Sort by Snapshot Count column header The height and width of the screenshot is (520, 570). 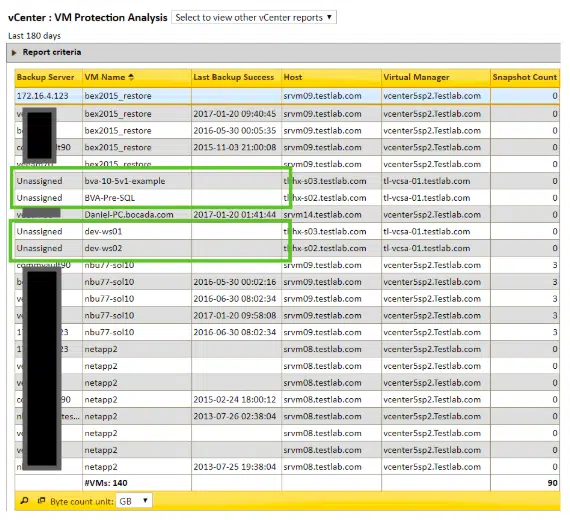pos(525,77)
